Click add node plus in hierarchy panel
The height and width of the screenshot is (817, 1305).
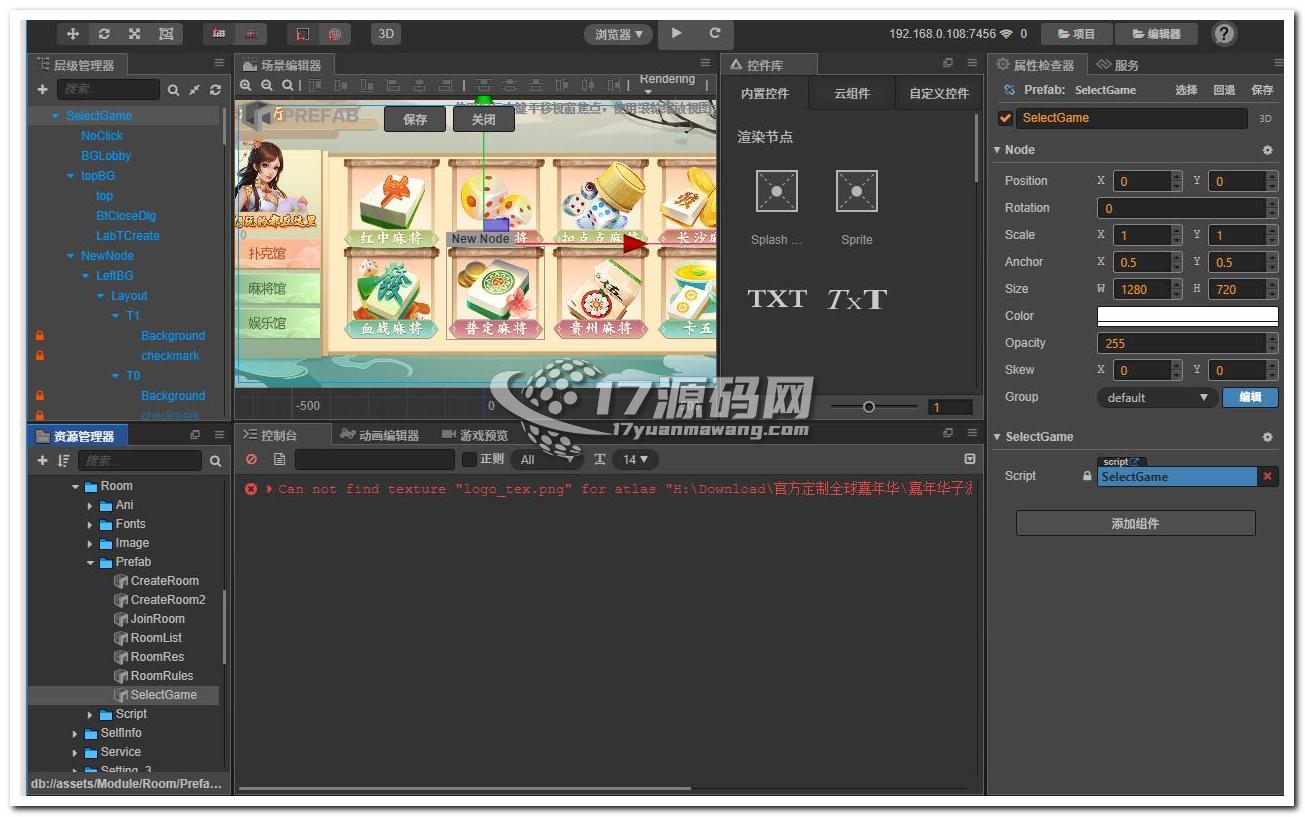(x=42, y=90)
